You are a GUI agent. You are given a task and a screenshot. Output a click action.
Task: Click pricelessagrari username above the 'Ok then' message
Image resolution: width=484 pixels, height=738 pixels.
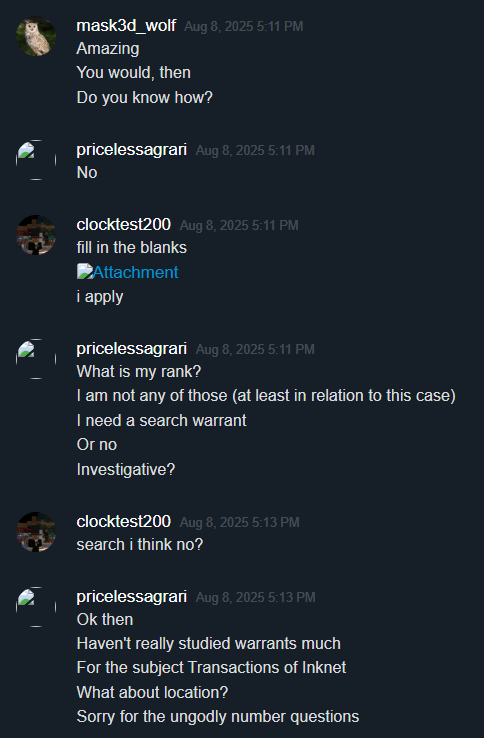(132, 597)
